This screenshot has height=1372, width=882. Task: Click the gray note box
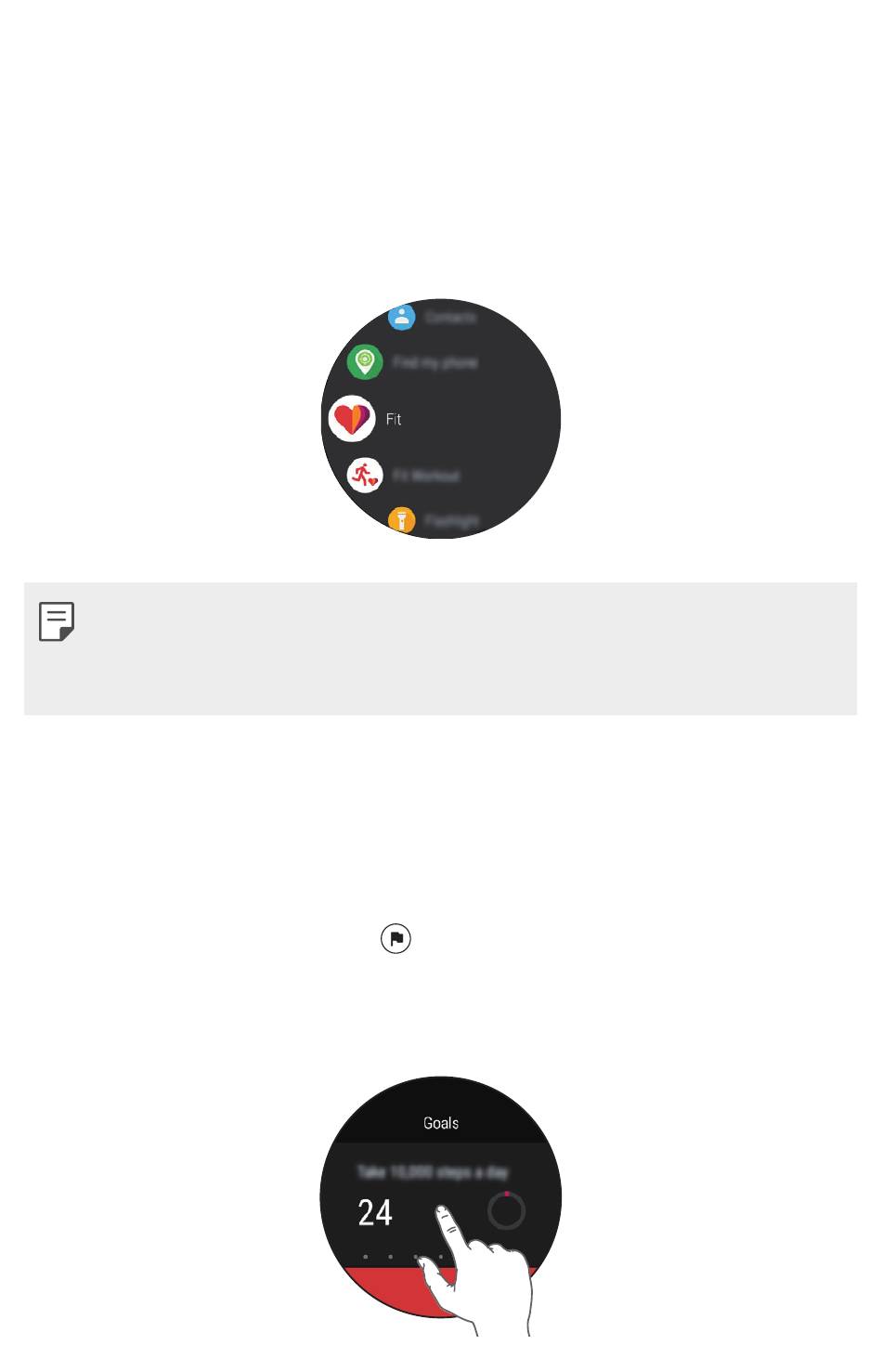click(x=440, y=648)
